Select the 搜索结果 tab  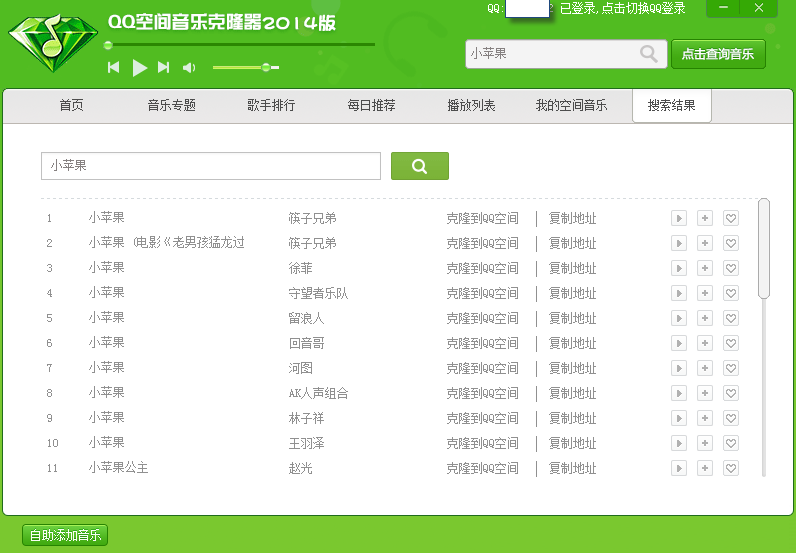pyautogui.click(x=672, y=106)
